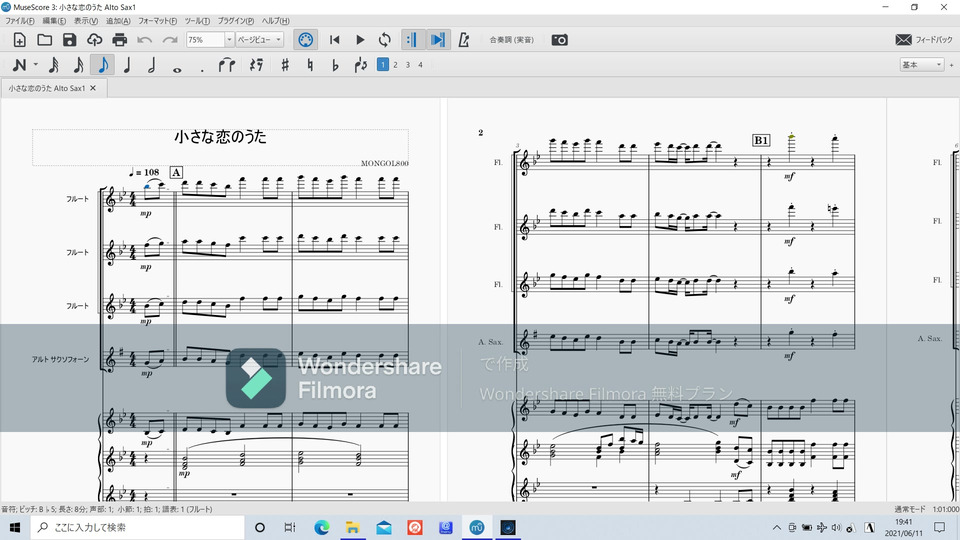Open the ファイル menu
The width and height of the screenshot is (960, 540).
pyautogui.click(x=20, y=21)
